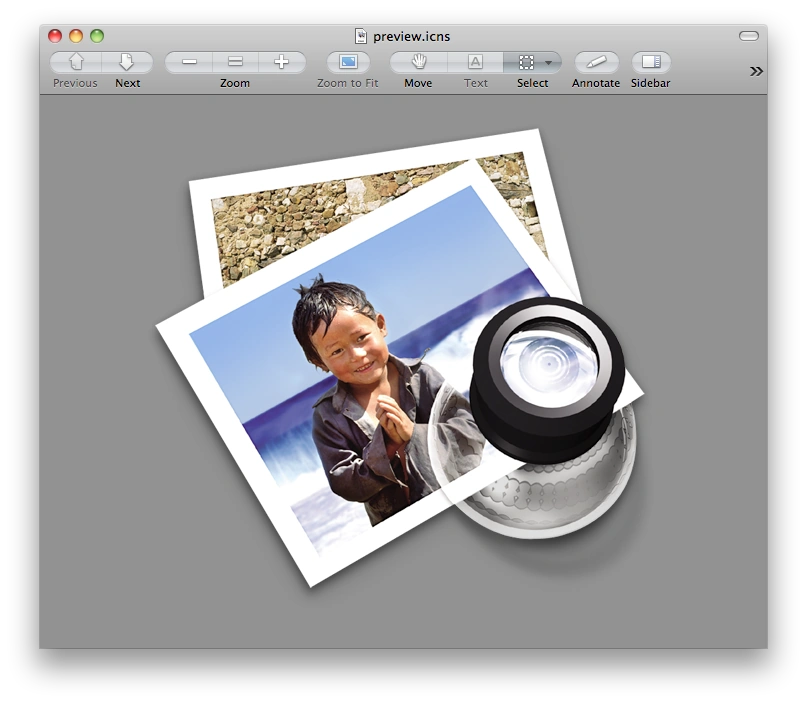Open the Select tool dropdown arrow
807x703 pixels.
pos(549,63)
